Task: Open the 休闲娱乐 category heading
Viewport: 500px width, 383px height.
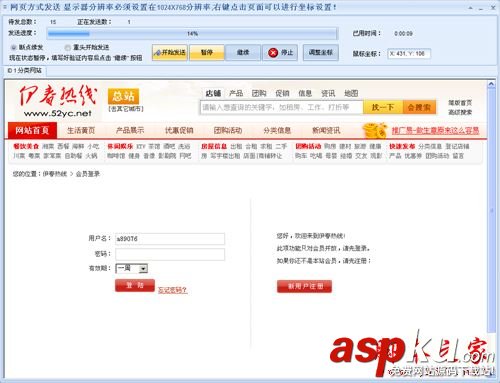Action: 120,146
